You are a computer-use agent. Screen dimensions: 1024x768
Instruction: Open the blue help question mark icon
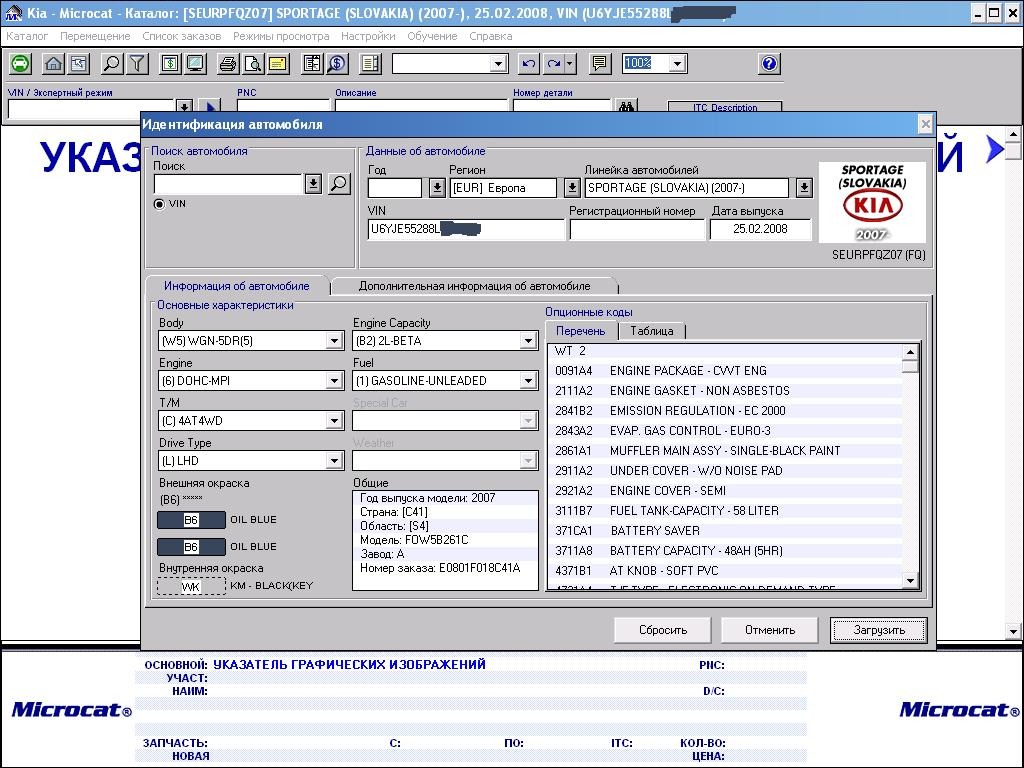[x=769, y=63]
